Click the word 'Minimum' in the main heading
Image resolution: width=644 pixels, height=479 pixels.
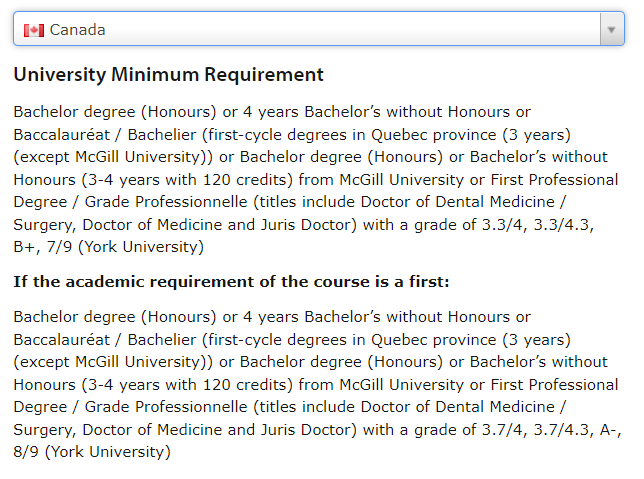coord(155,75)
